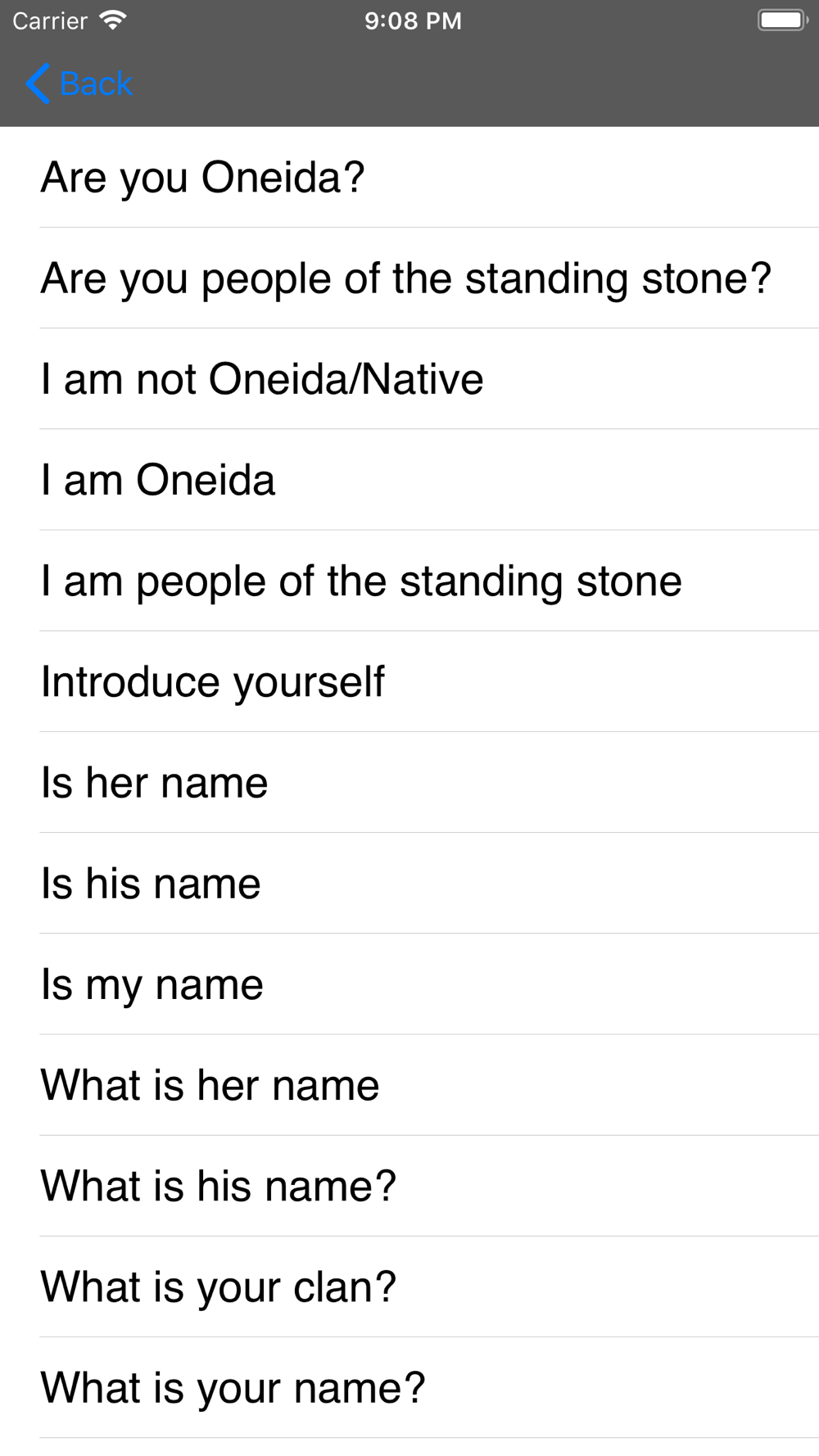Select What is her name
This screenshot has height=1456, width=819.
pyautogui.click(x=409, y=1085)
